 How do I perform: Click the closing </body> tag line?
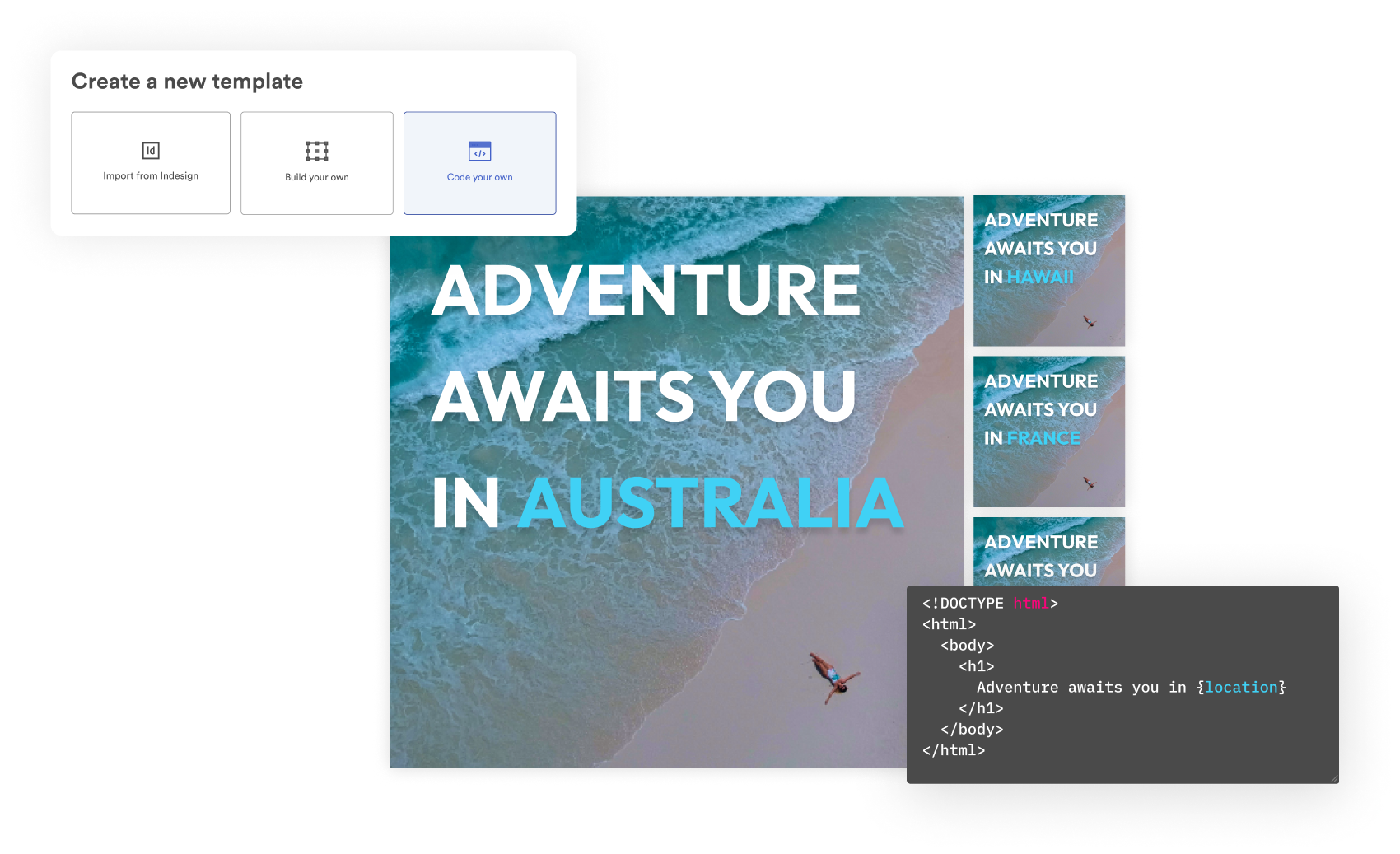click(972, 730)
